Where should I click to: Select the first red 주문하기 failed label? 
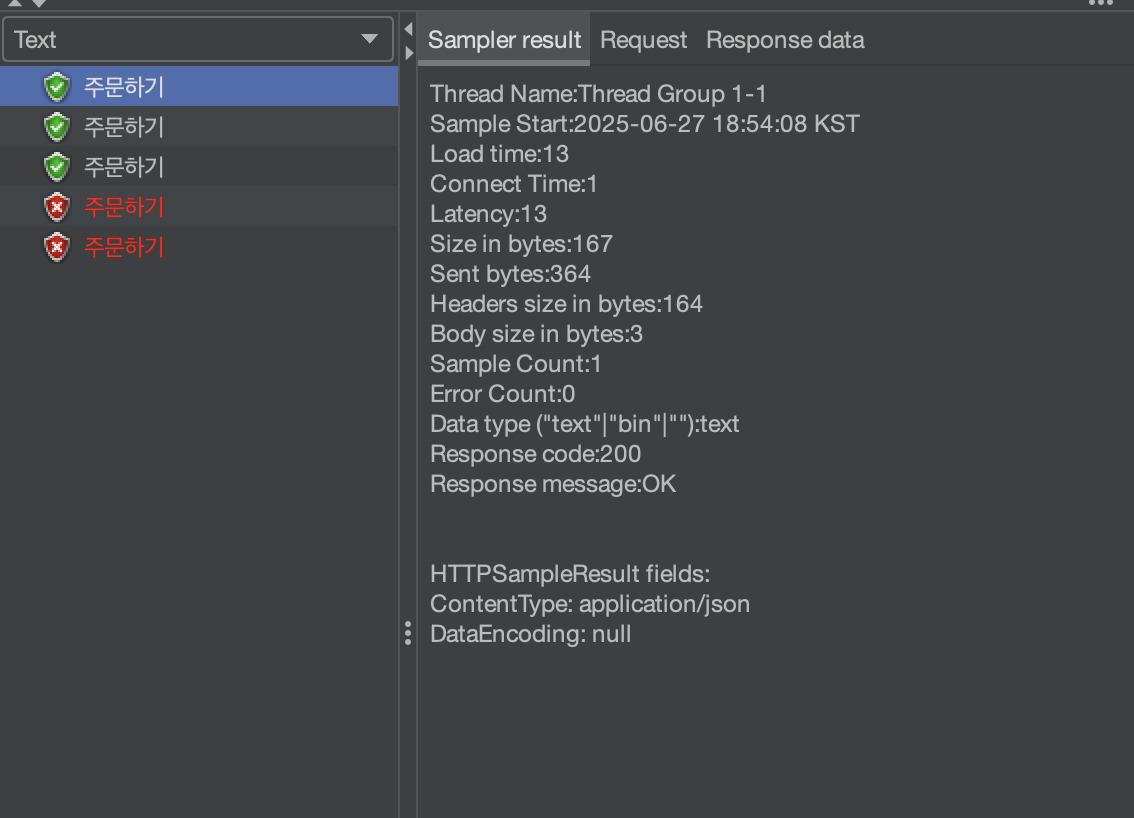(124, 207)
